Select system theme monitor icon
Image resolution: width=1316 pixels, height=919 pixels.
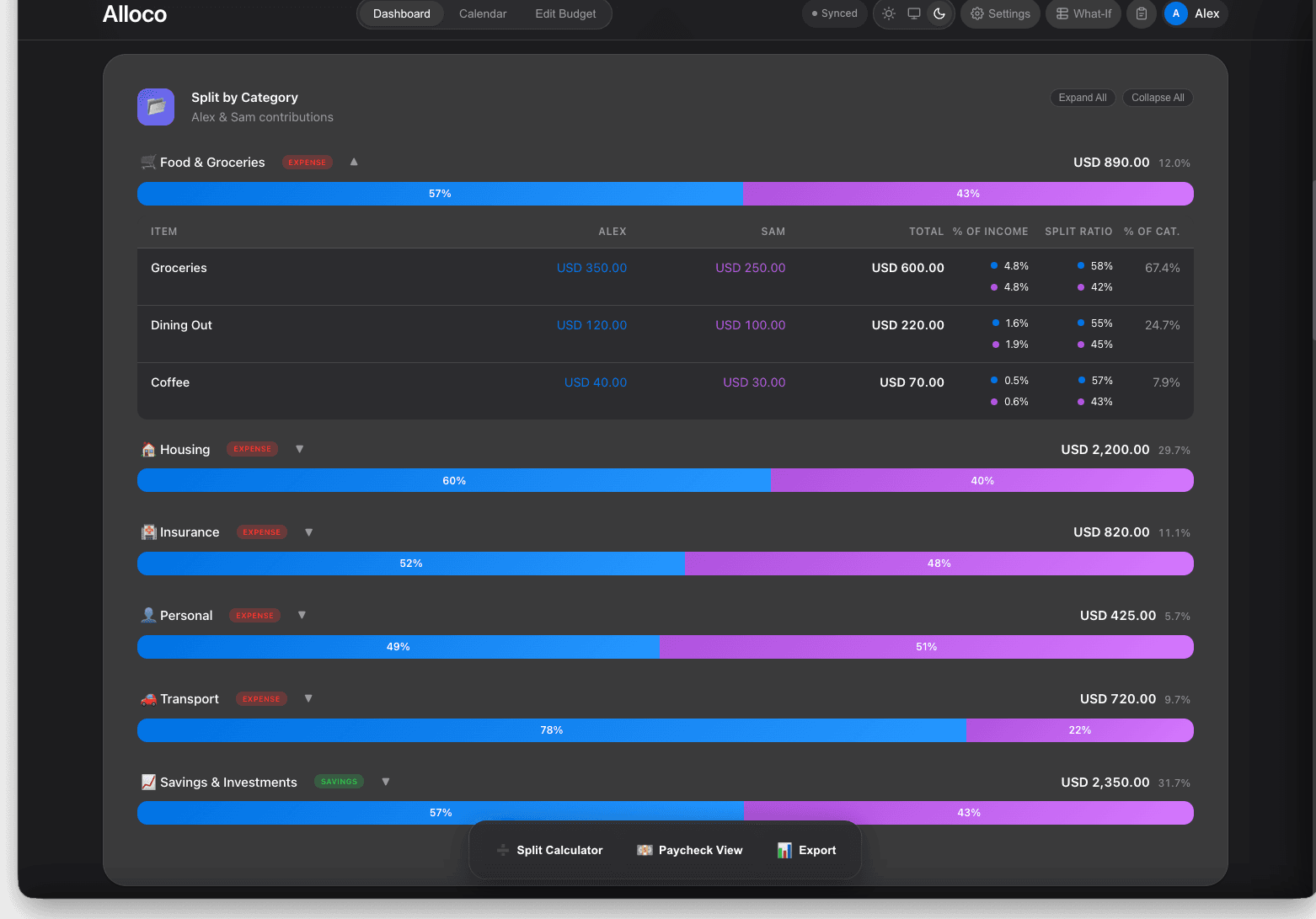[914, 13]
